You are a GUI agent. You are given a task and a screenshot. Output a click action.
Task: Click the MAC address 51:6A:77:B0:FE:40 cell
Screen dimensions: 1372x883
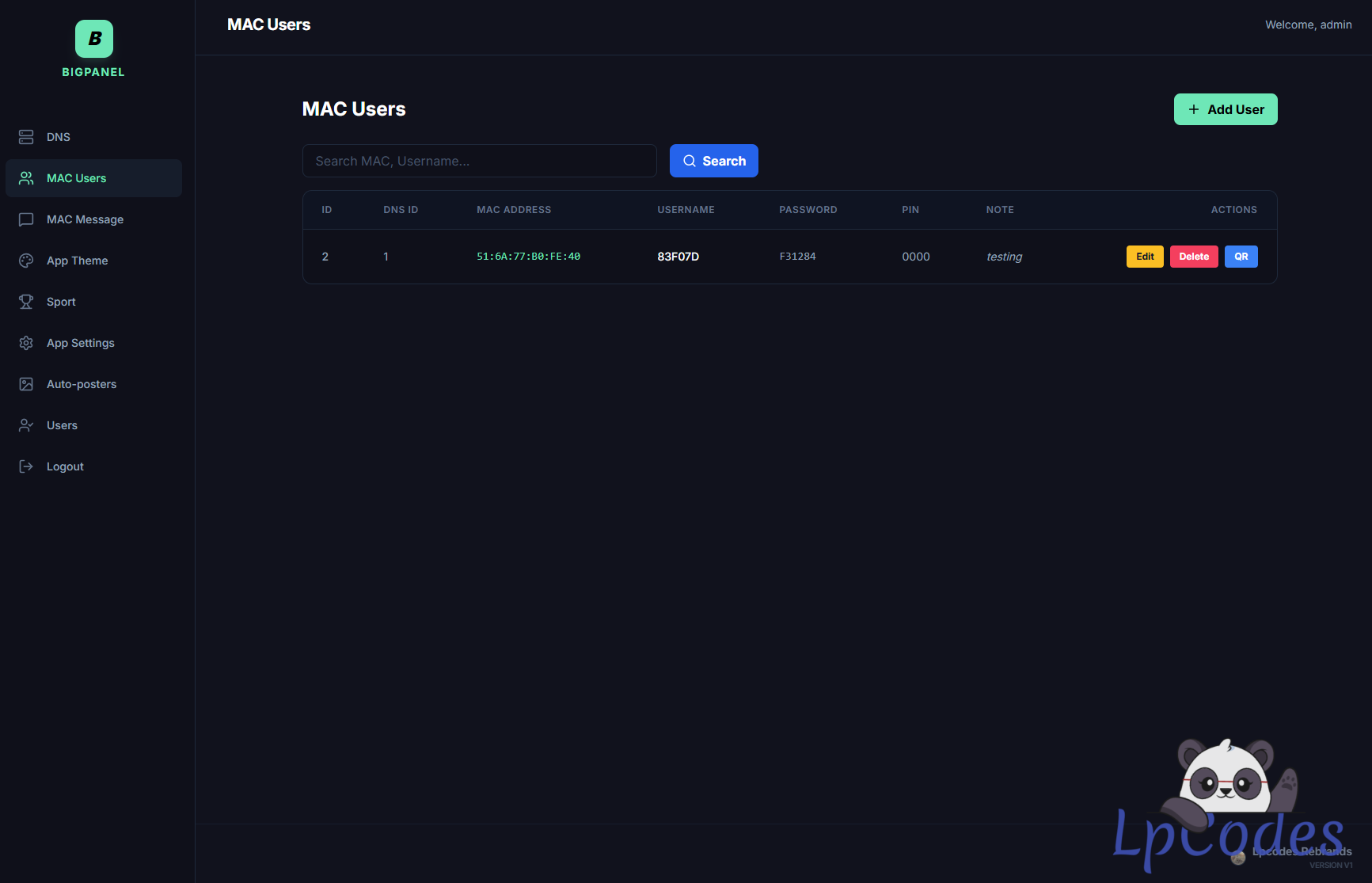click(x=528, y=257)
